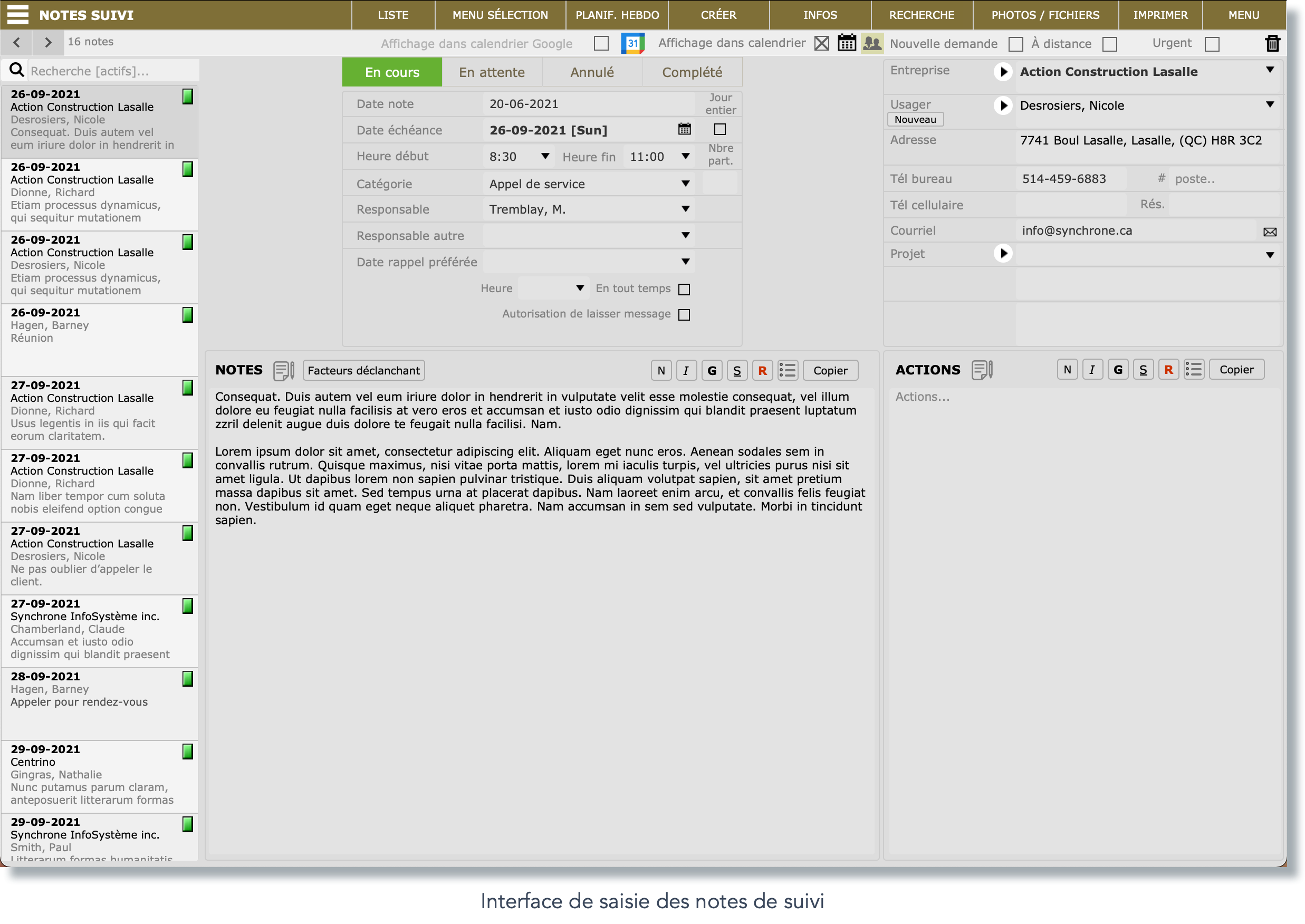
Task: Open the rappel Heure dropdown
Action: tap(579, 288)
